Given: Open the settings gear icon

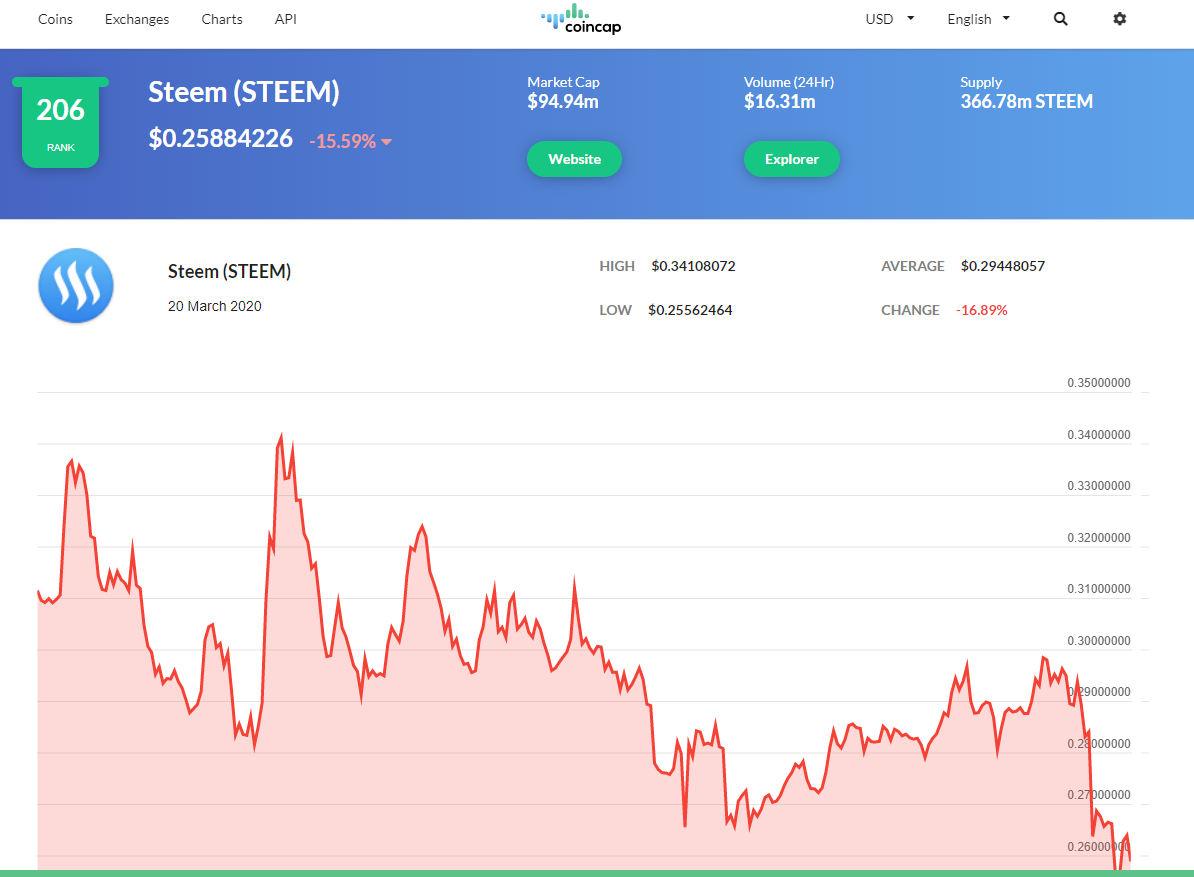Looking at the screenshot, I should 1119,19.
